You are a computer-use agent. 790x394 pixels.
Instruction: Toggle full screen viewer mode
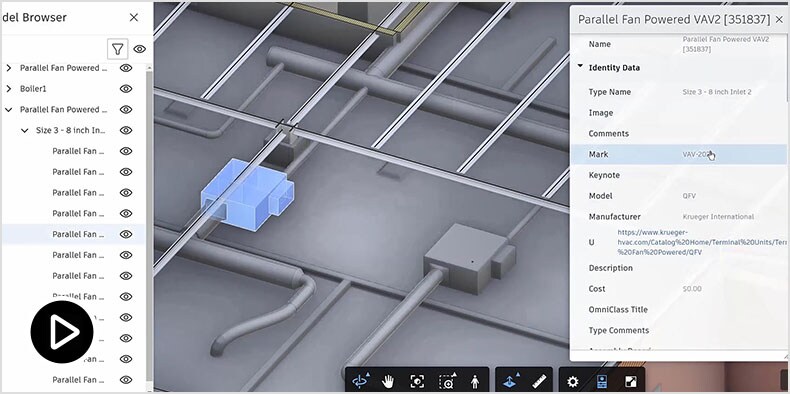631,381
